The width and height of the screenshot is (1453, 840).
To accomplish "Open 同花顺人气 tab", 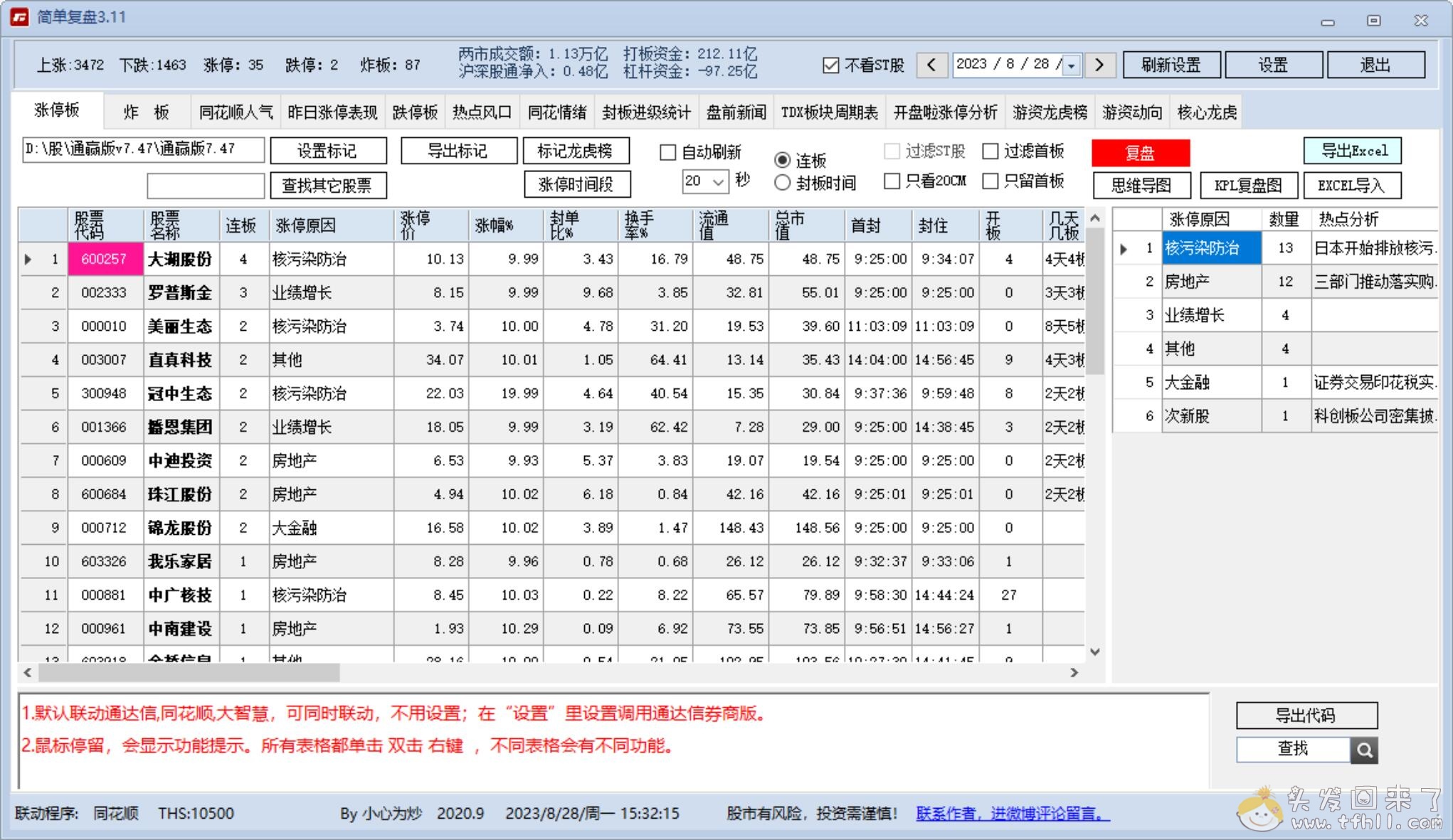I will click(236, 112).
